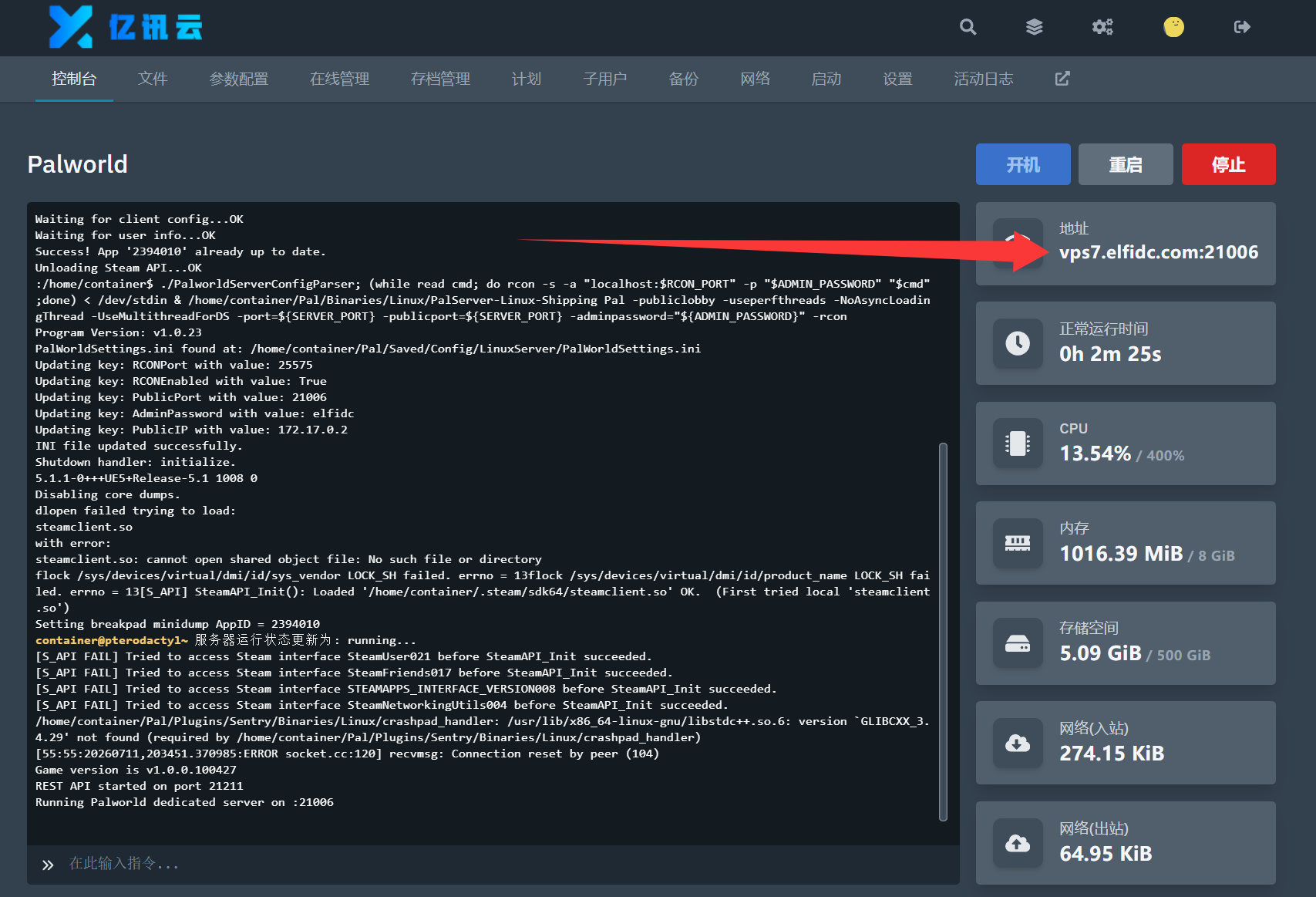
Task: Click the yellow user avatar
Action: point(1173,28)
